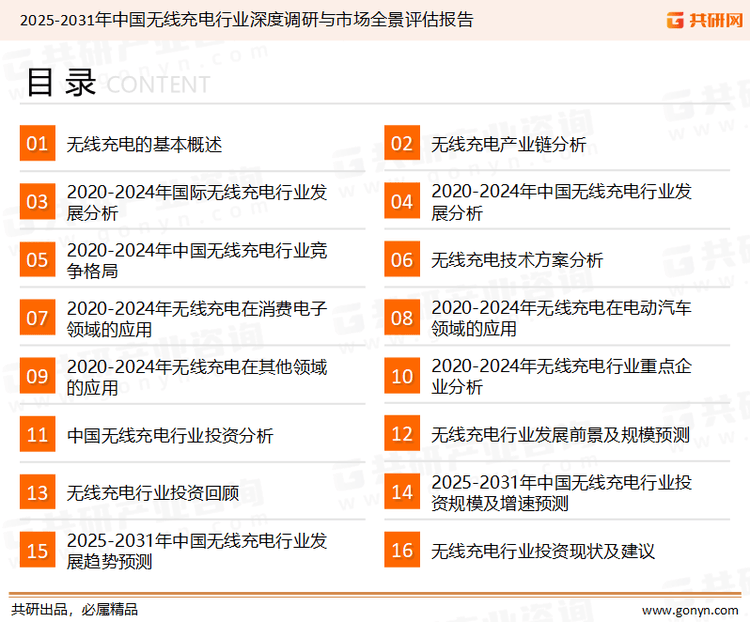Open chapter 无线充电产业链分析

coord(508,144)
